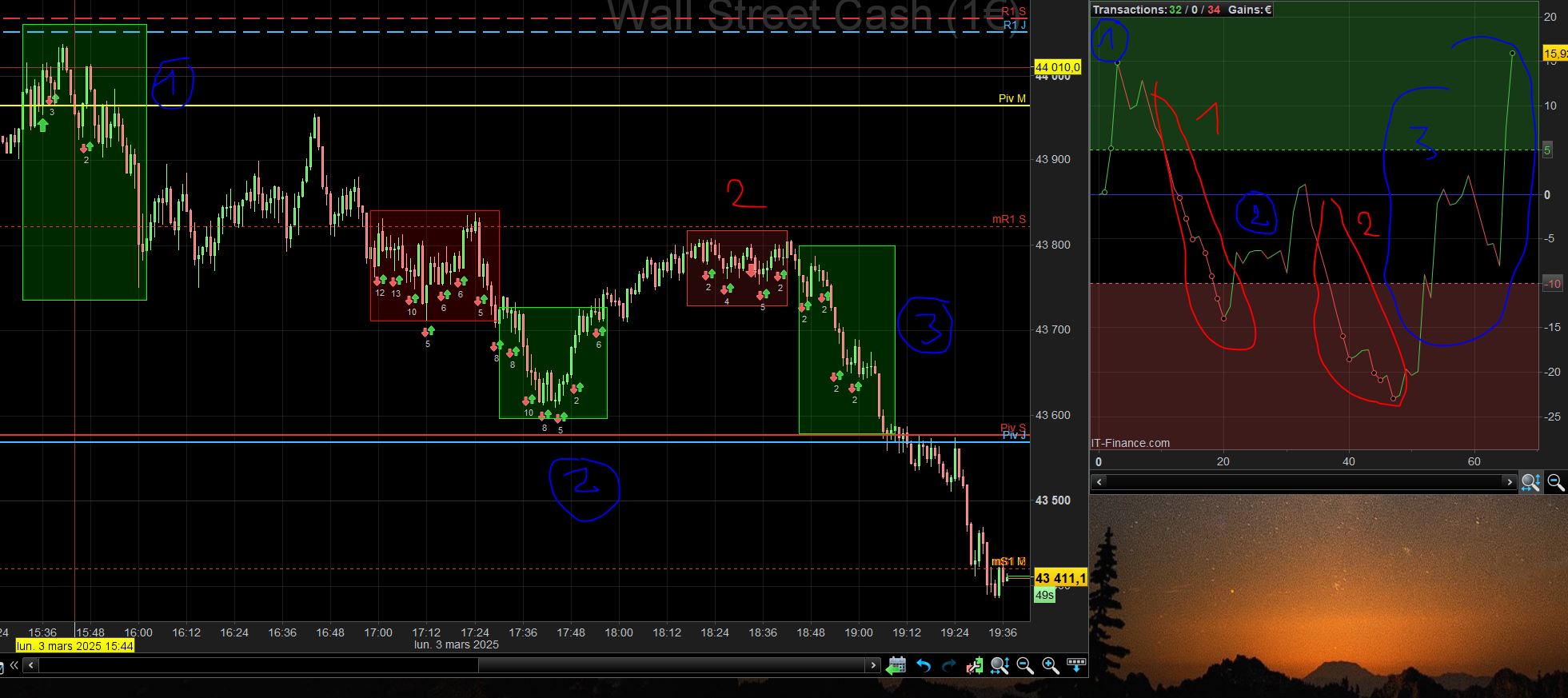
Task: Click left arrow of gains chart scrollbar
Action: click(1099, 482)
